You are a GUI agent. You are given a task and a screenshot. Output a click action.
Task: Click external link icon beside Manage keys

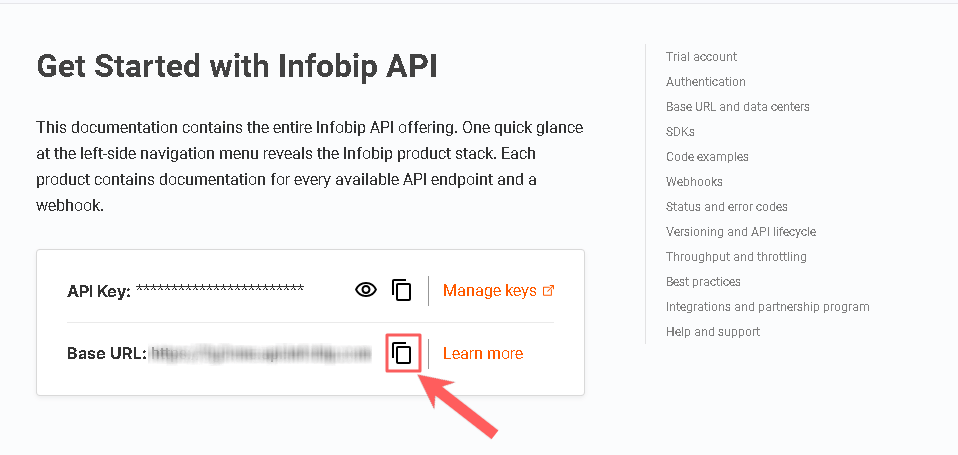pos(548,291)
